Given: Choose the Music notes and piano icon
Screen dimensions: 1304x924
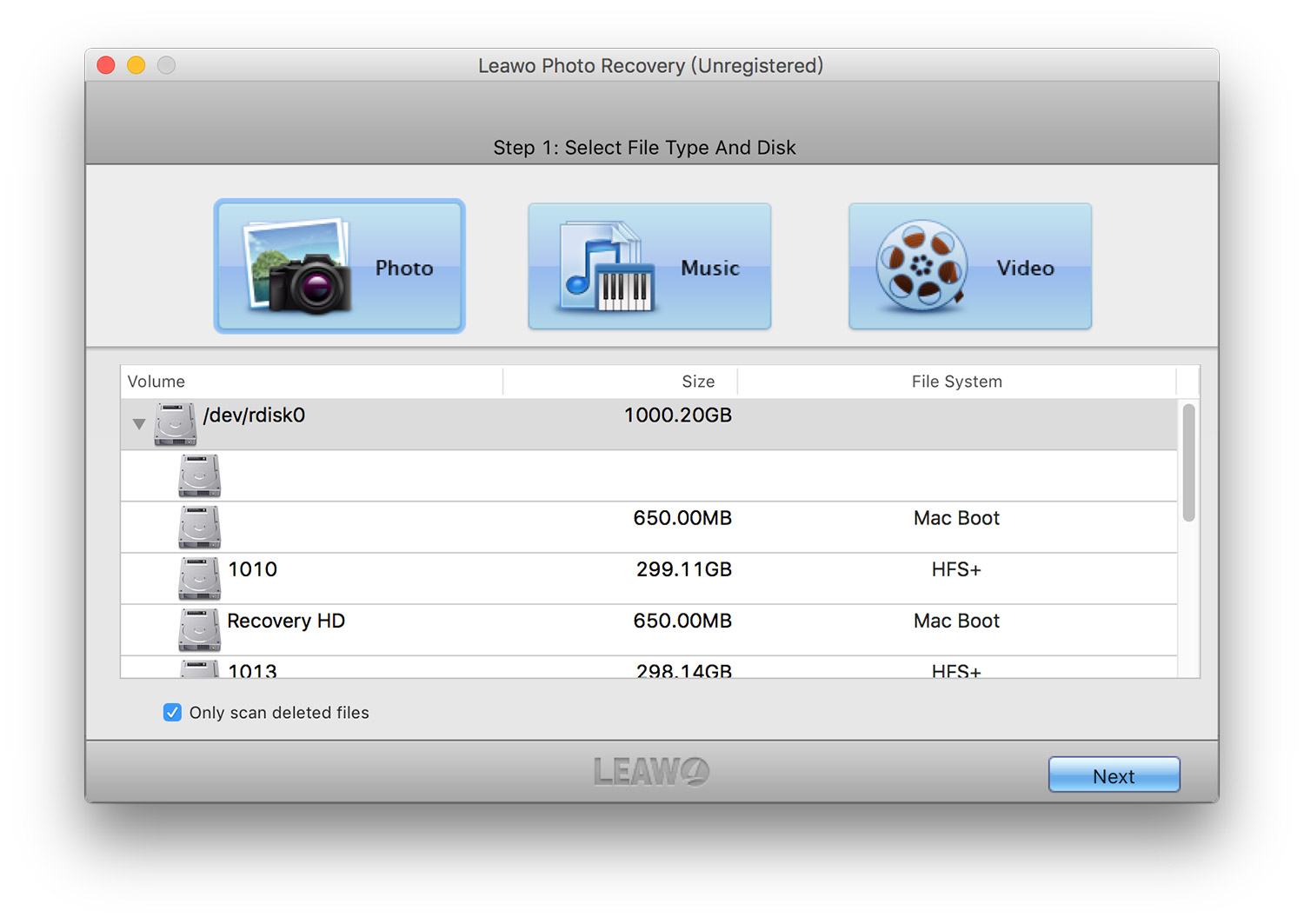Looking at the screenshot, I should tap(608, 268).
